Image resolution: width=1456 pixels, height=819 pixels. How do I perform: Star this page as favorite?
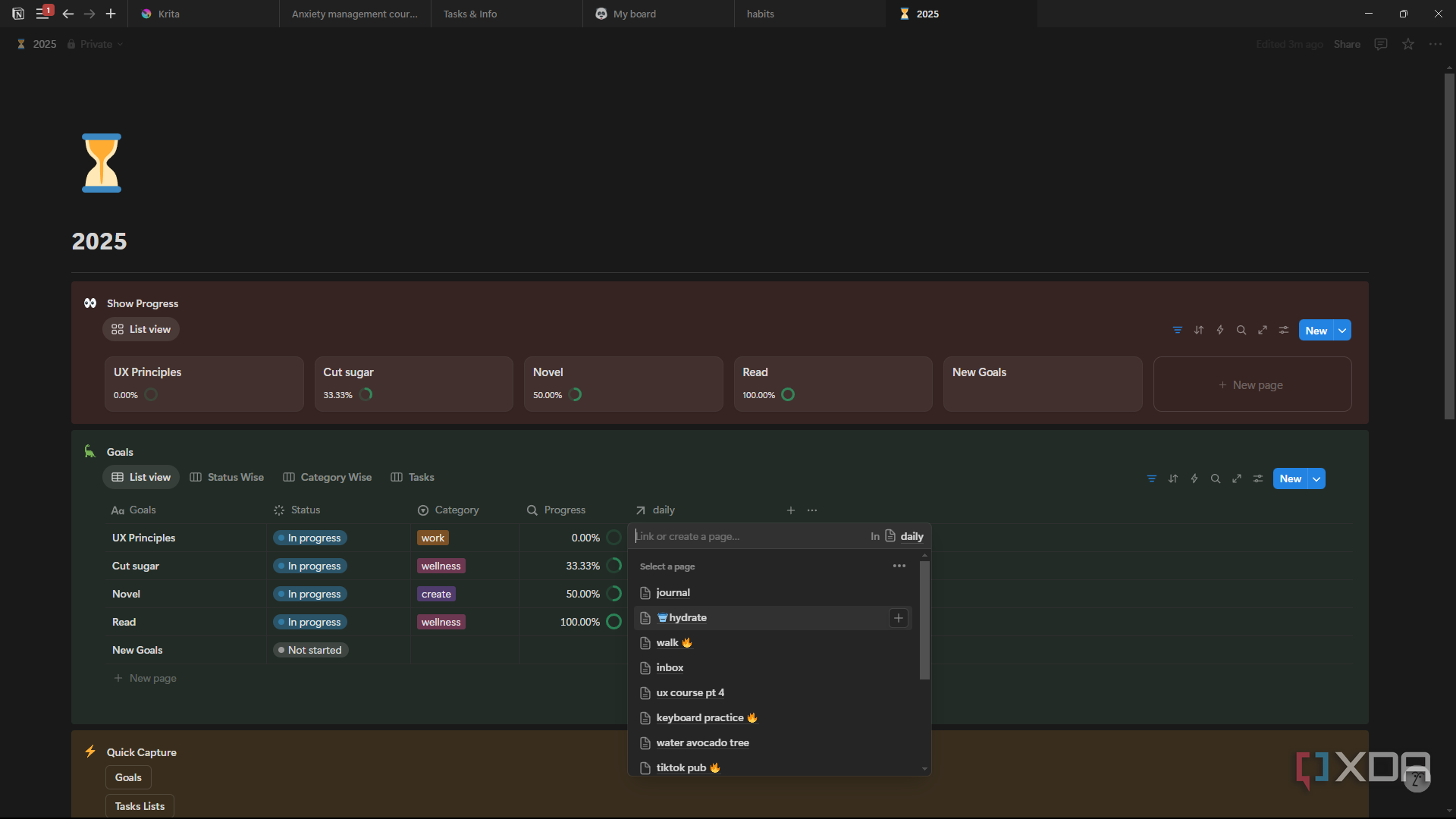click(x=1408, y=44)
